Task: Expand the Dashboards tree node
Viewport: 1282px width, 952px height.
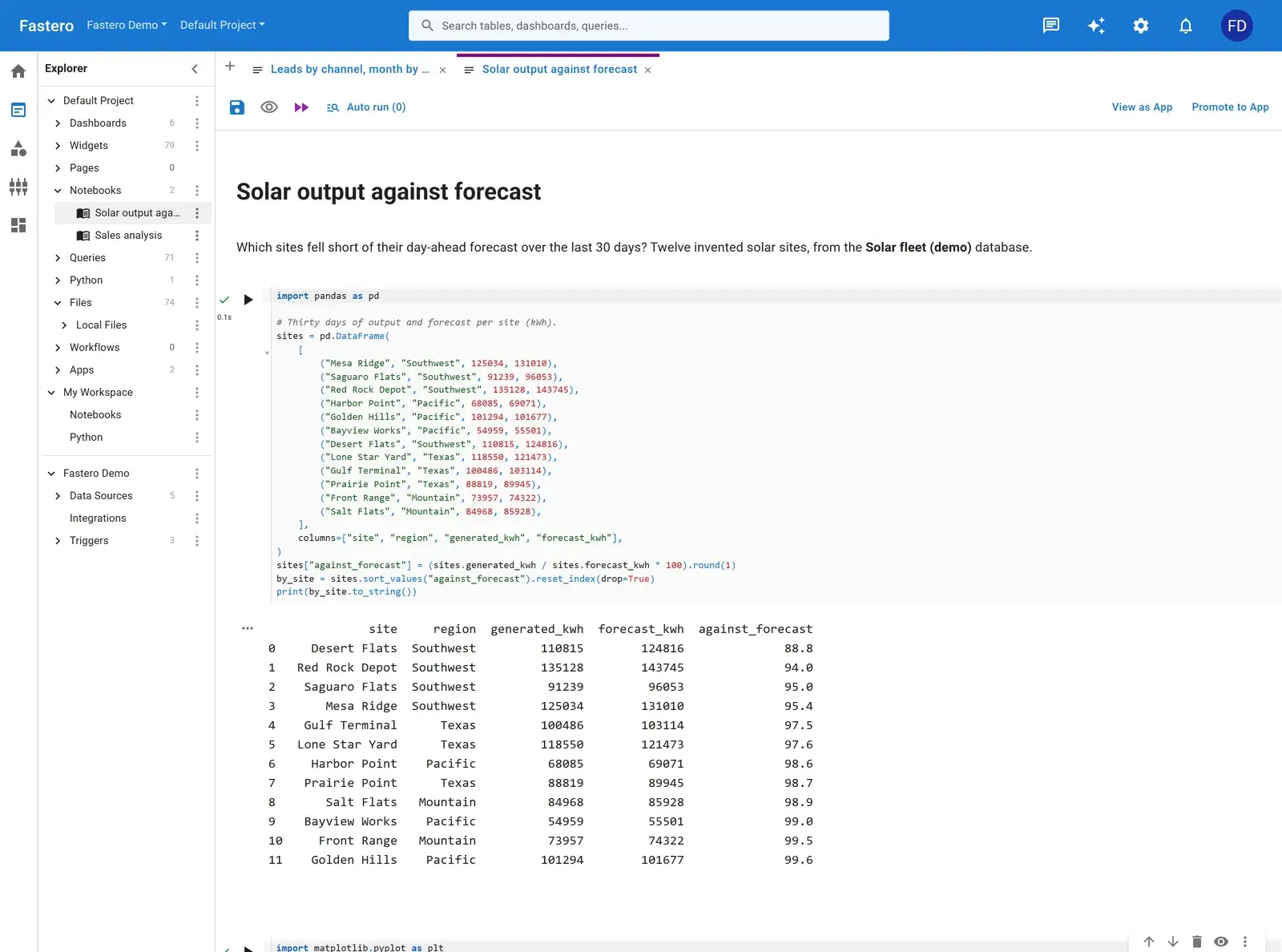Action: point(58,123)
